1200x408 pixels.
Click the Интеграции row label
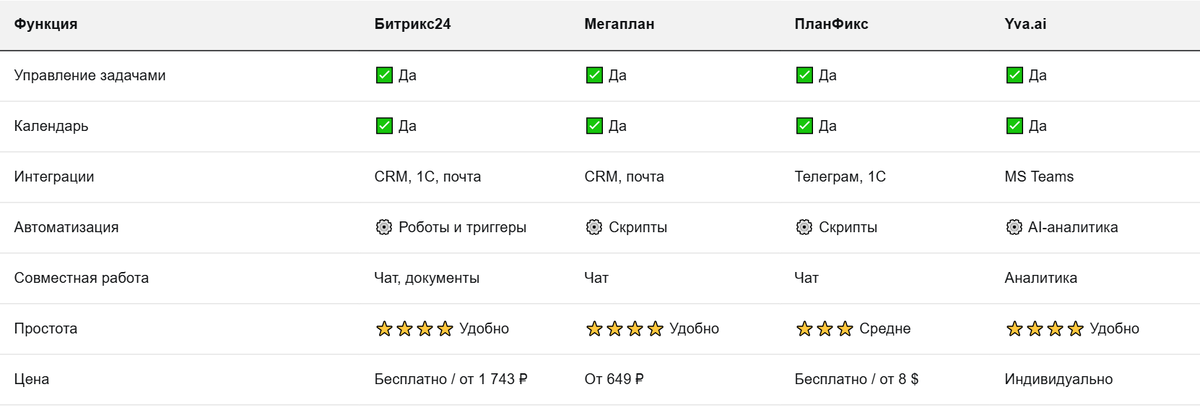click(54, 177)
